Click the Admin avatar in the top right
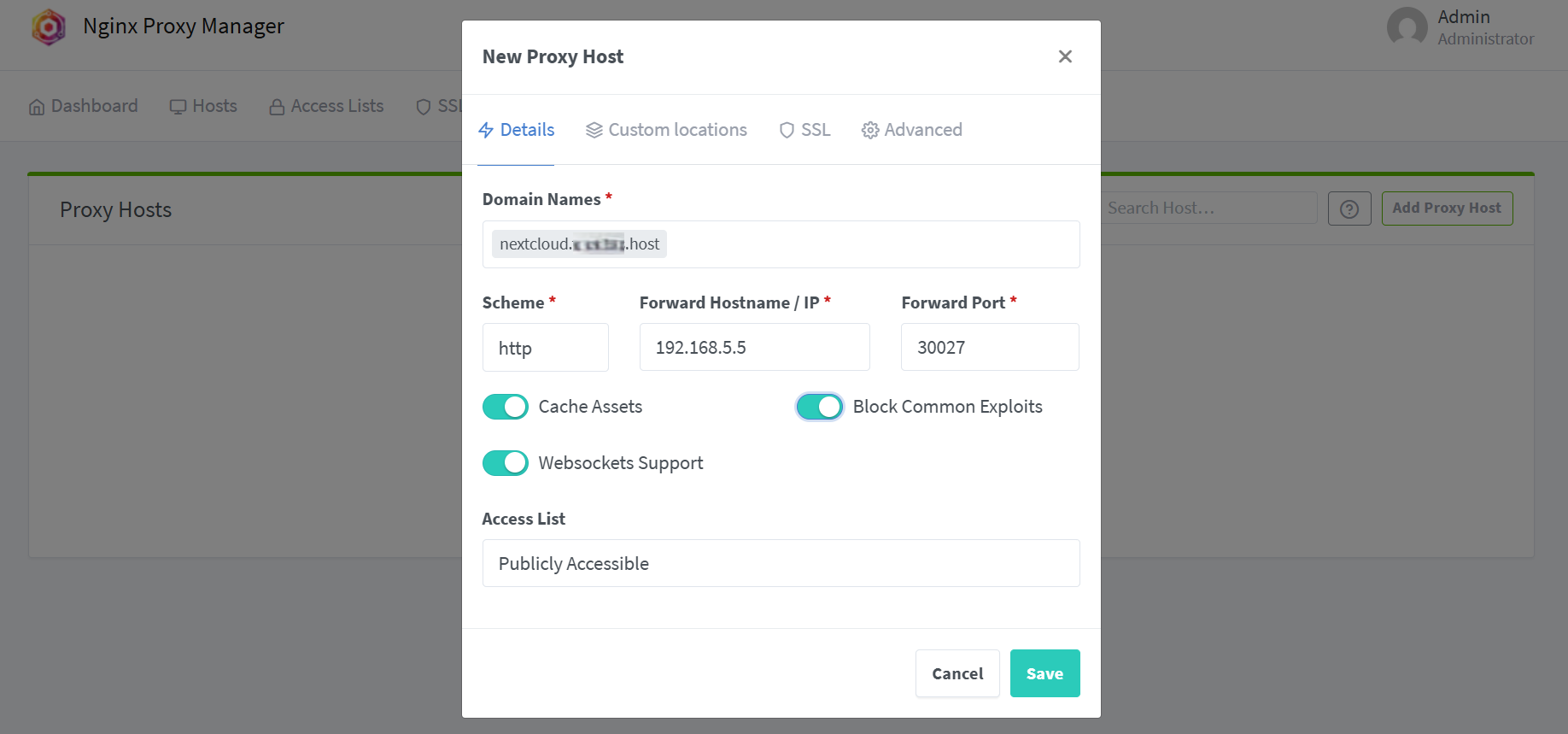 point(1407,26)
